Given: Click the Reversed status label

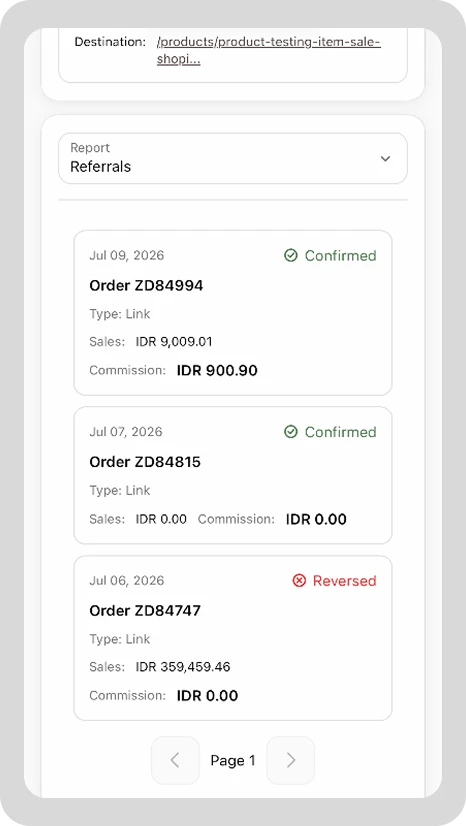Looking at the screenshot, I should [x=345, y=581].
